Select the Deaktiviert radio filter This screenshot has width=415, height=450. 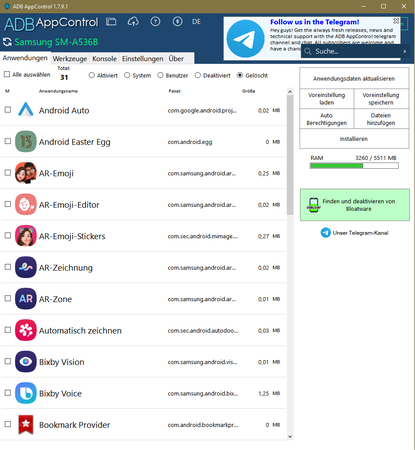(x=198, y=75)
